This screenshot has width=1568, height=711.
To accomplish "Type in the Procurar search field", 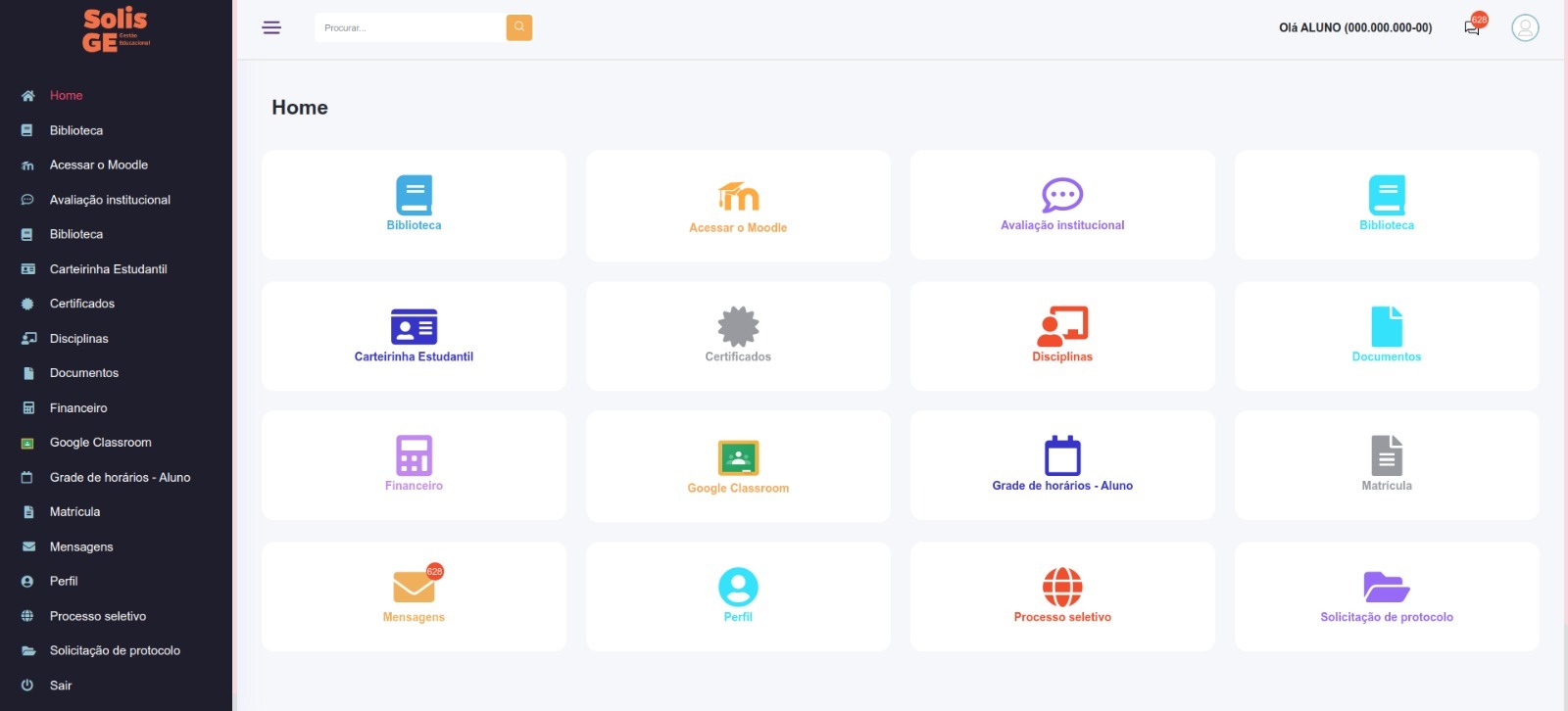I will point(410,27).
